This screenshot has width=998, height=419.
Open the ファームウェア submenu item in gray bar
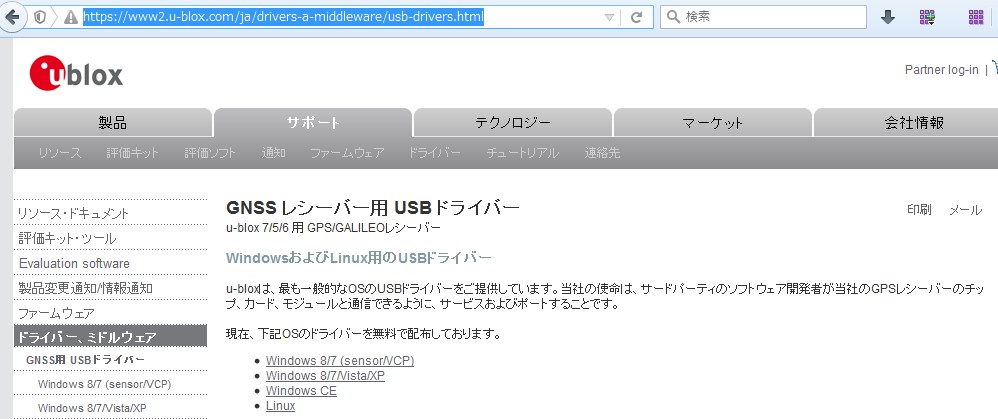click(347, 153)
